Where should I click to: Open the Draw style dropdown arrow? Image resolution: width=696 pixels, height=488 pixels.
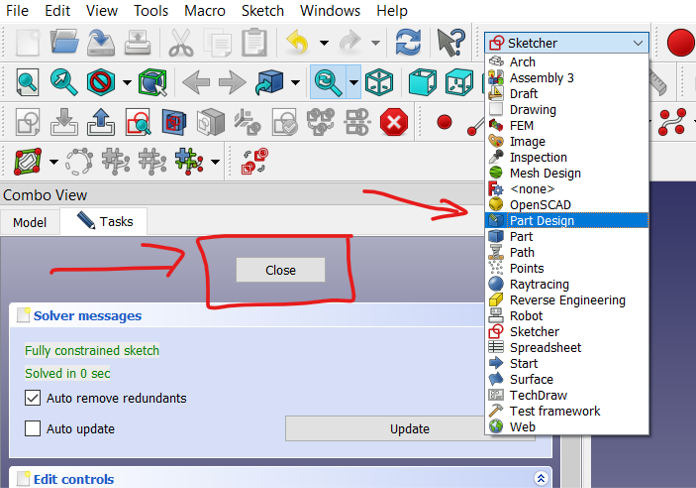tap(127, 83)
